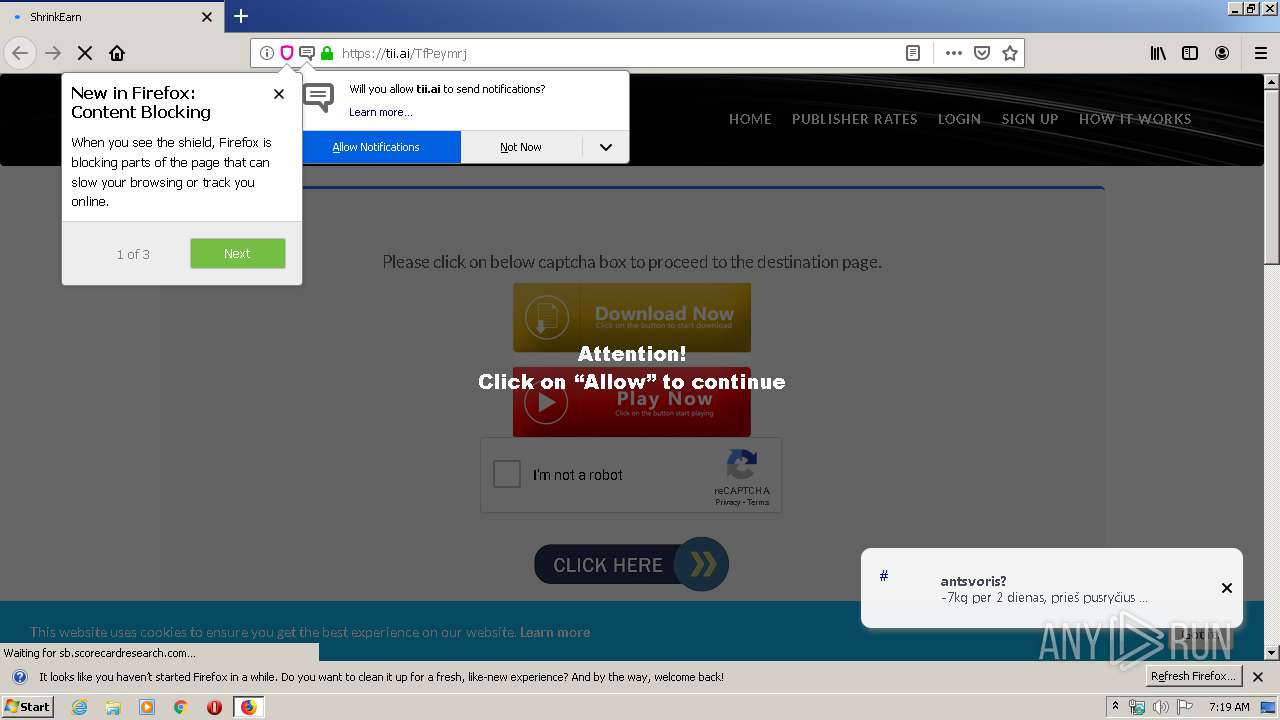This screenshot has height=720, width=1280.
Task: Open HOW IT WORKS menu item
Action: [1135, 119]
